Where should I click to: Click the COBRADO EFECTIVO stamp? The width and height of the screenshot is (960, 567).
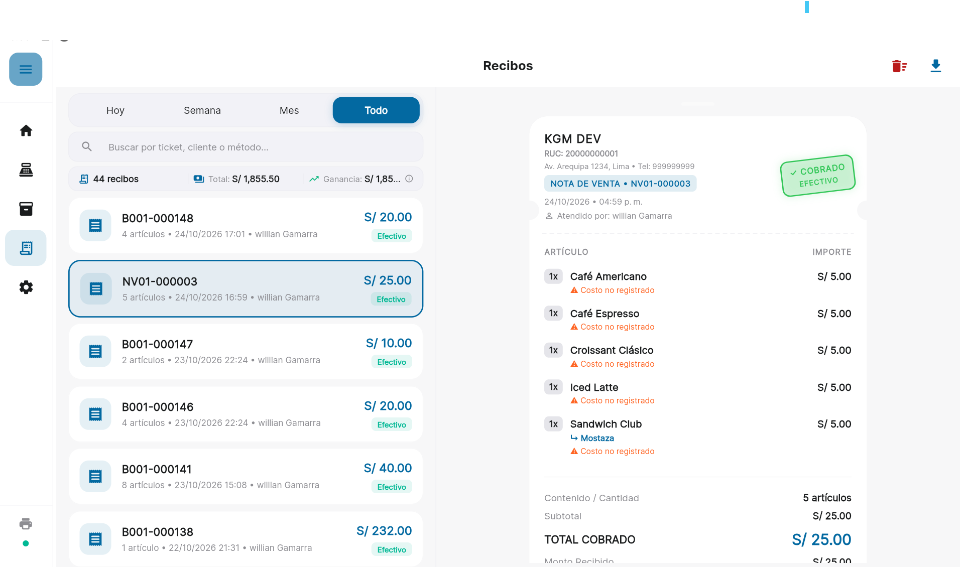817,175
